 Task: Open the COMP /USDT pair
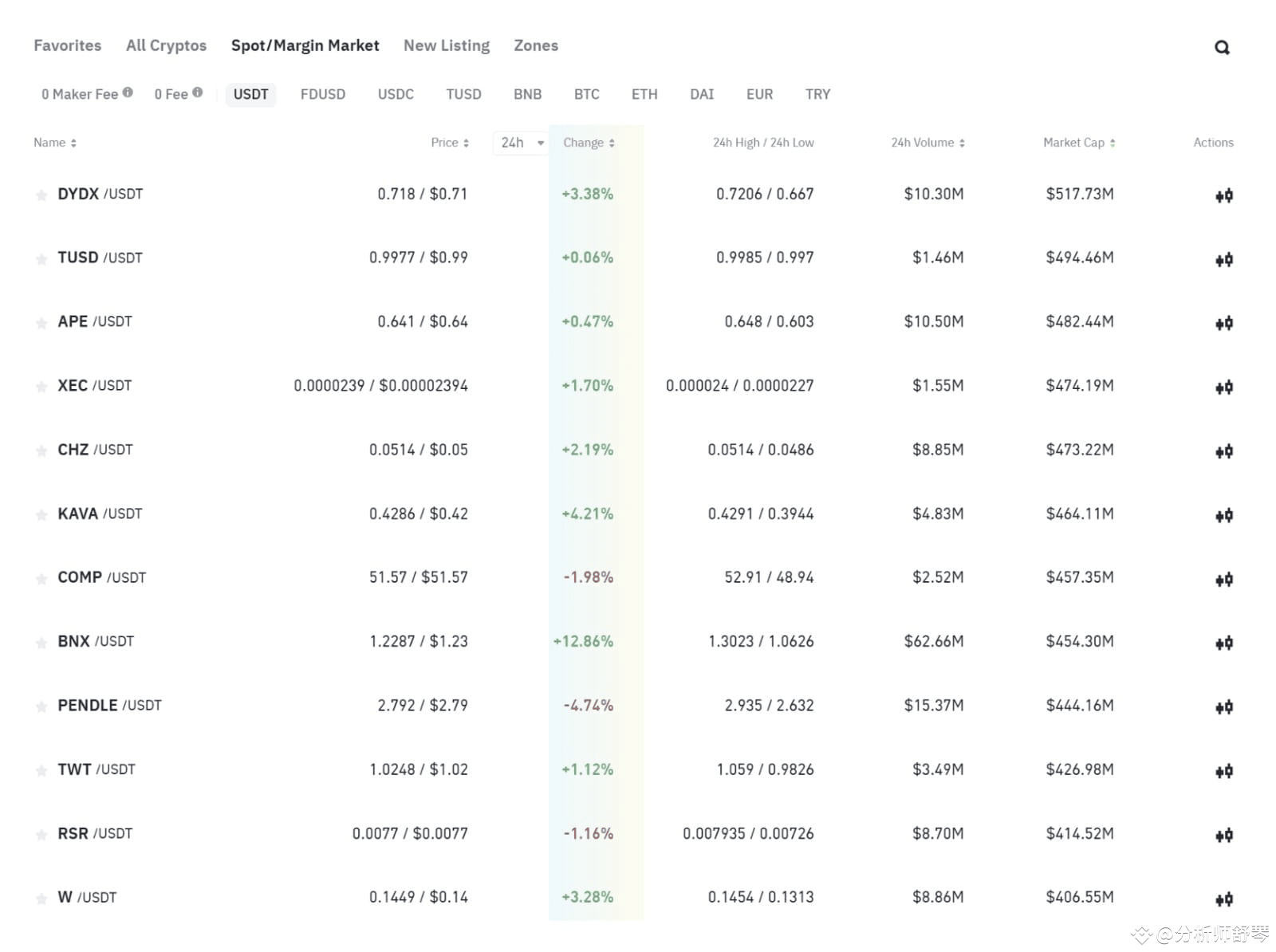pyautogui.click(x=102, y=577)
